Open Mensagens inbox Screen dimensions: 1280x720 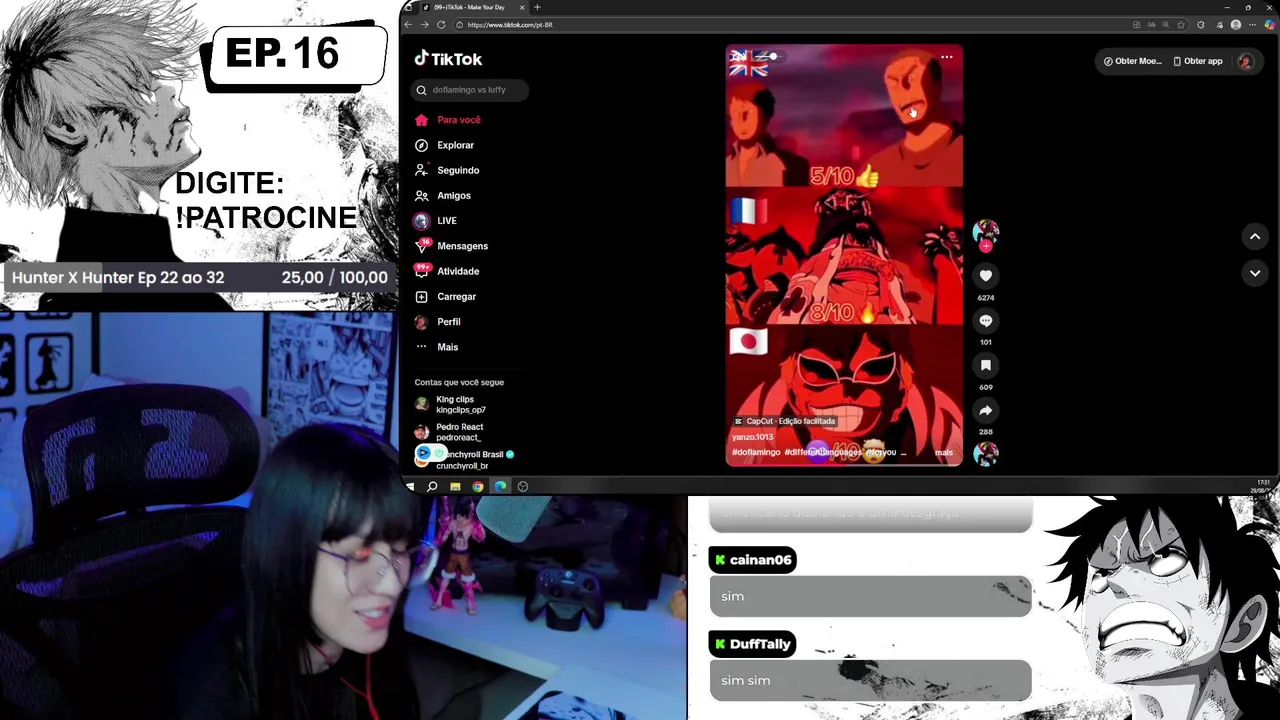click(451, 246)
